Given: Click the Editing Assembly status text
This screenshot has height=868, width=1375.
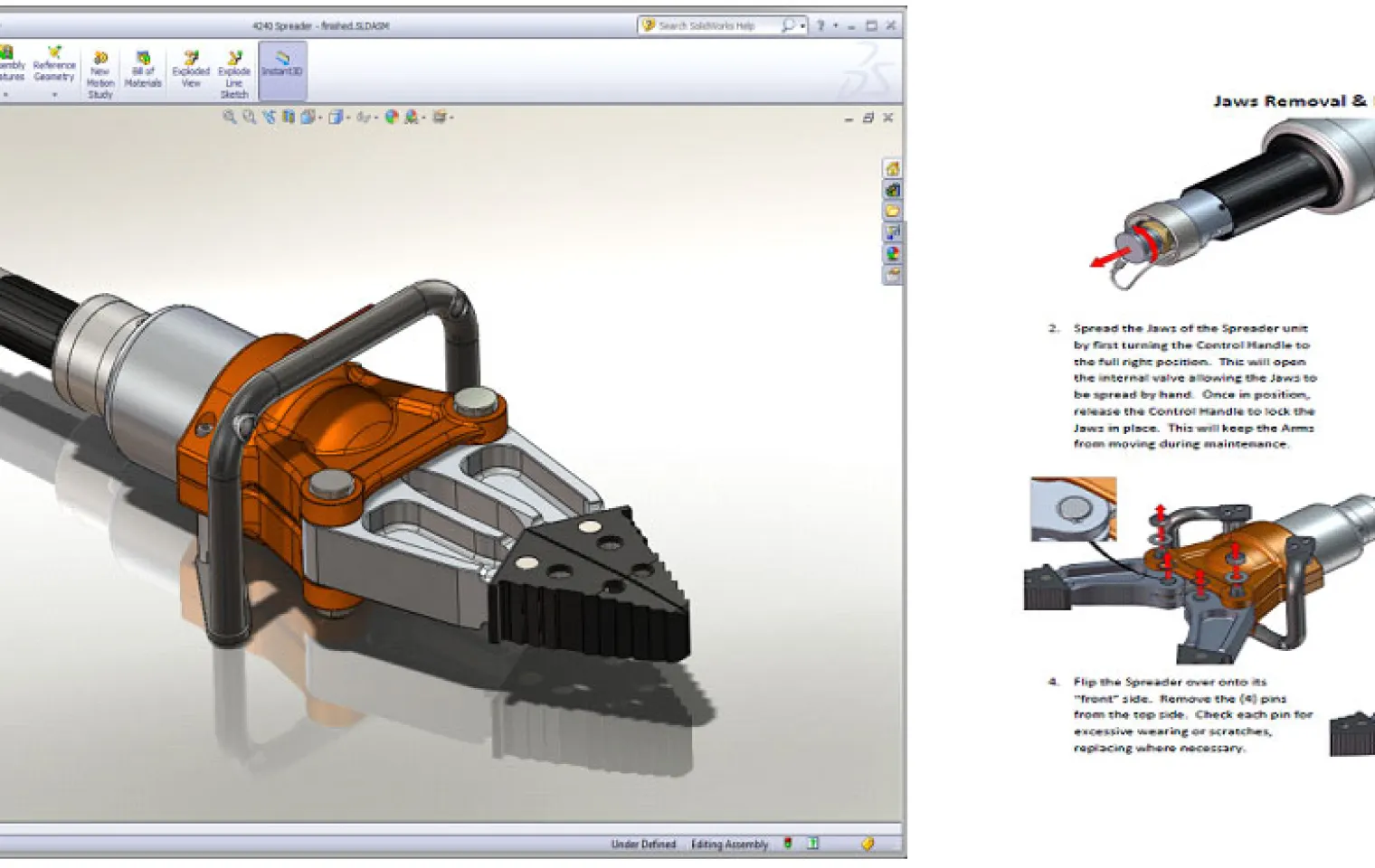Looking at the screenshot, I should (x=729, y=844).
